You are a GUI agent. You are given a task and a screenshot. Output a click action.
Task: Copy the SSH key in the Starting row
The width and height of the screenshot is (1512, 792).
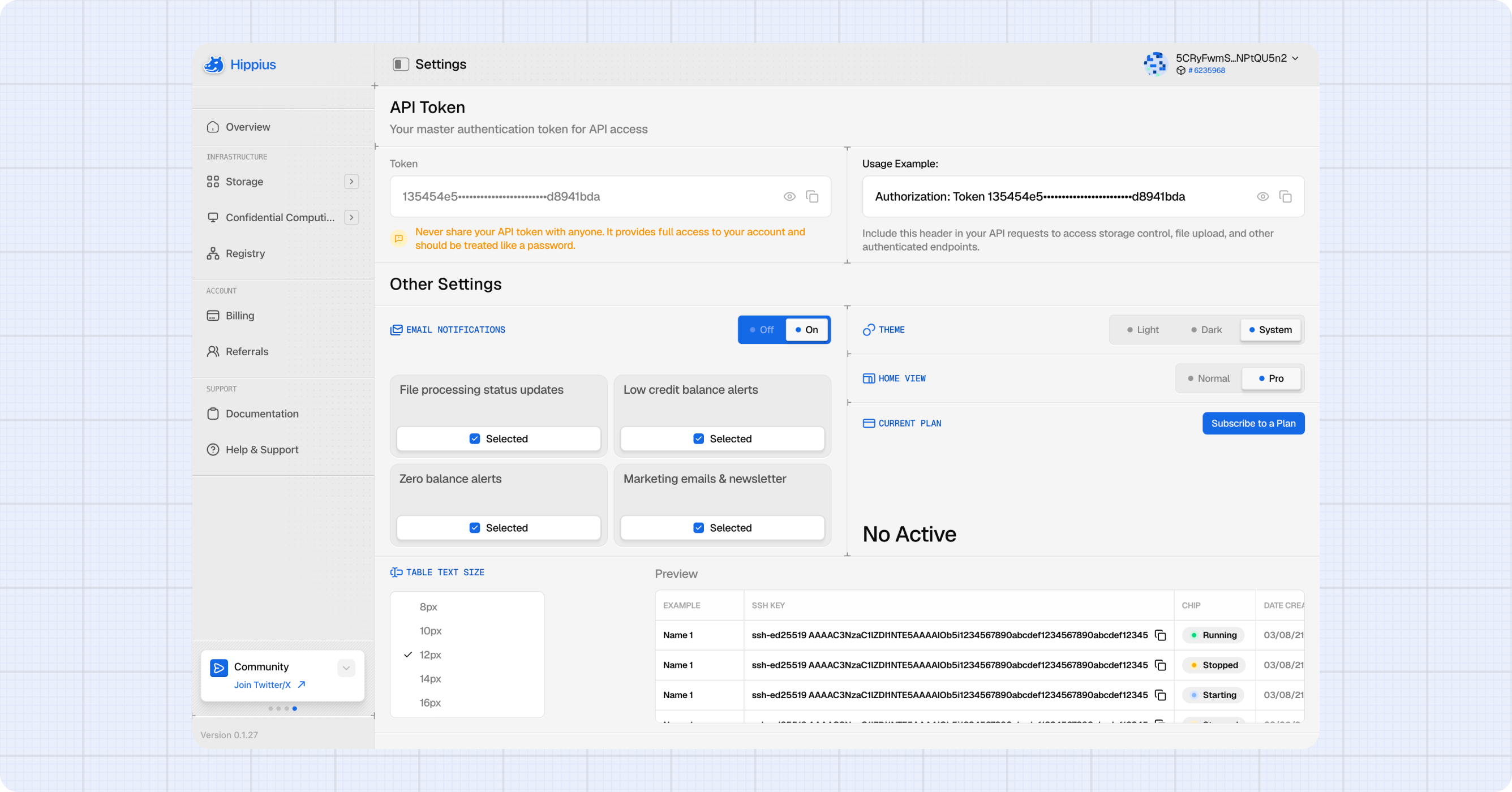pos(1160,695)
